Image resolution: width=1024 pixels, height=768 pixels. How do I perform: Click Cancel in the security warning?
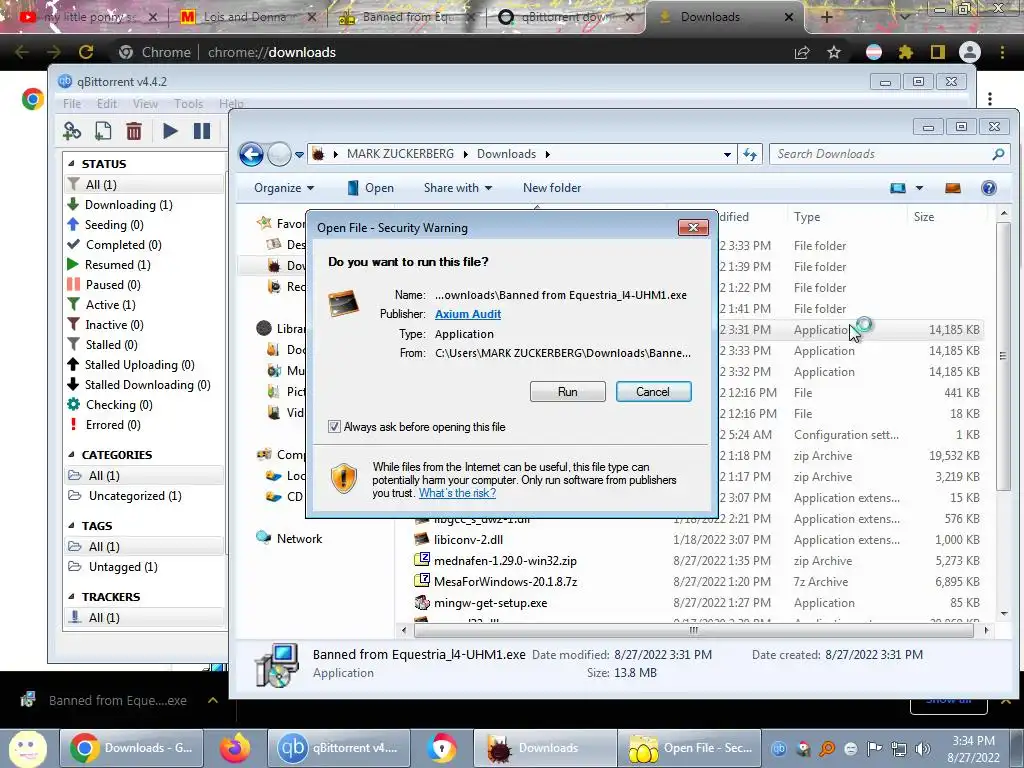(653, 392)
